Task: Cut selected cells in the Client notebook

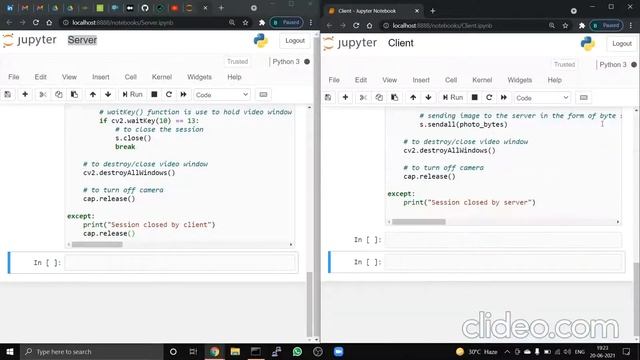Action: point(363,98)
